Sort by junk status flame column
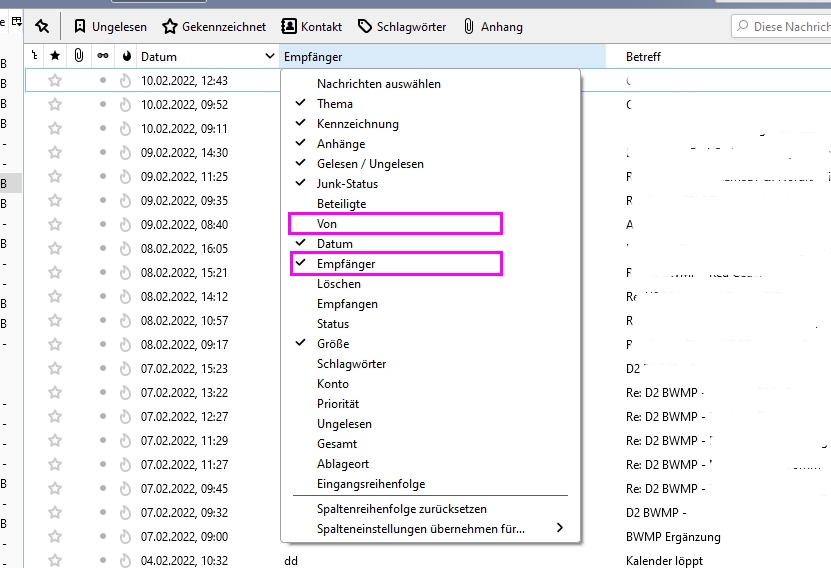The height and width of the screenshot is (568, 831). (x=126, y=57)
